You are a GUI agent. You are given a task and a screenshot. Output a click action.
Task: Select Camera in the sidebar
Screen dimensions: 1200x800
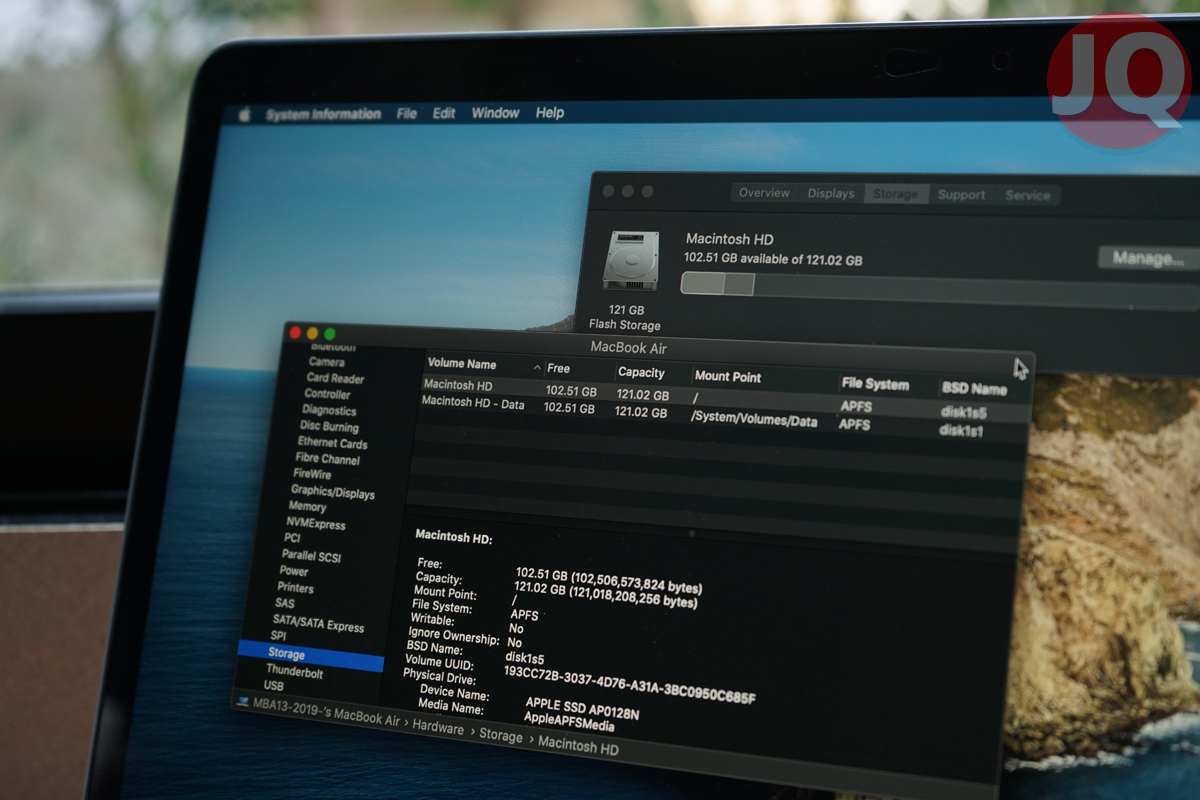[x=326, y=362]
